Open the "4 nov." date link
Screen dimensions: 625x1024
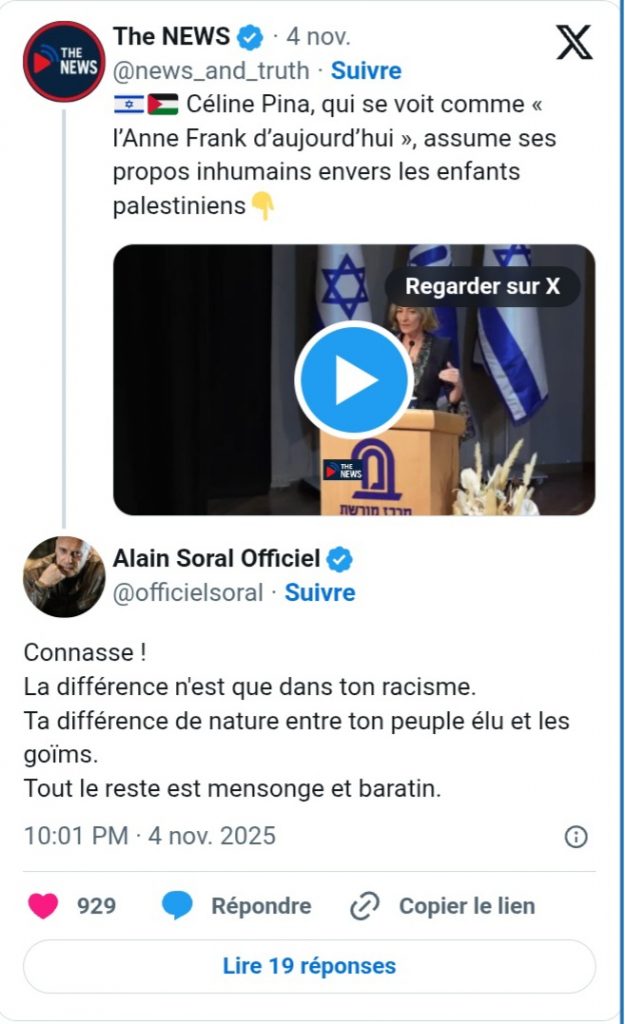(x=318, y=37)
